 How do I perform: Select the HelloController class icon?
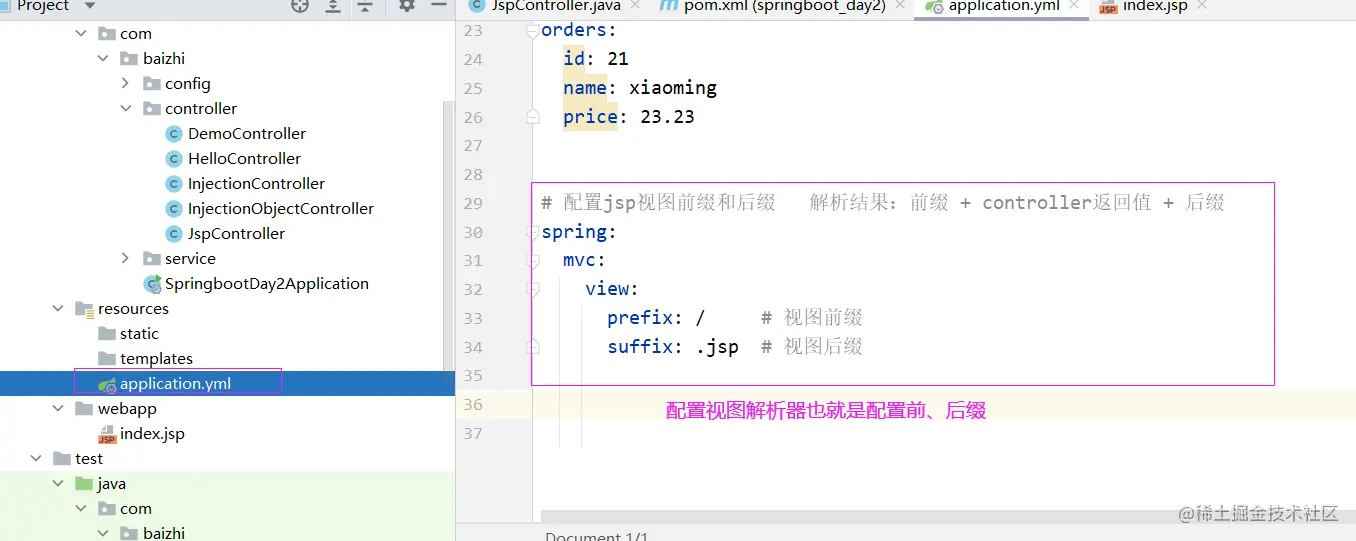coord(174,159)
